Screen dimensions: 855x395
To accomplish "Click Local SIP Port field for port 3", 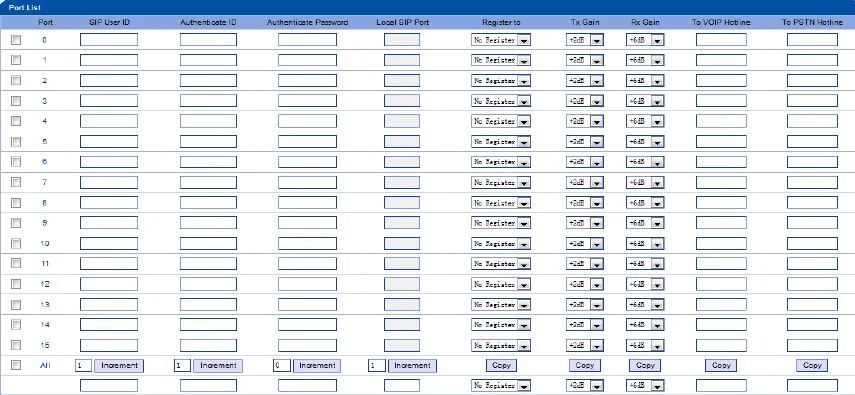I will pos(402,101).
